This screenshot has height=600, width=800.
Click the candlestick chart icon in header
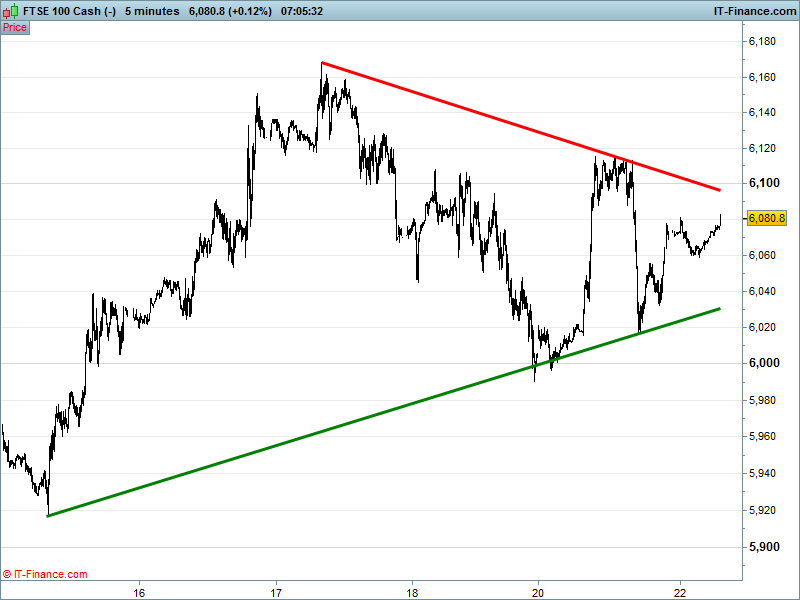11,11
